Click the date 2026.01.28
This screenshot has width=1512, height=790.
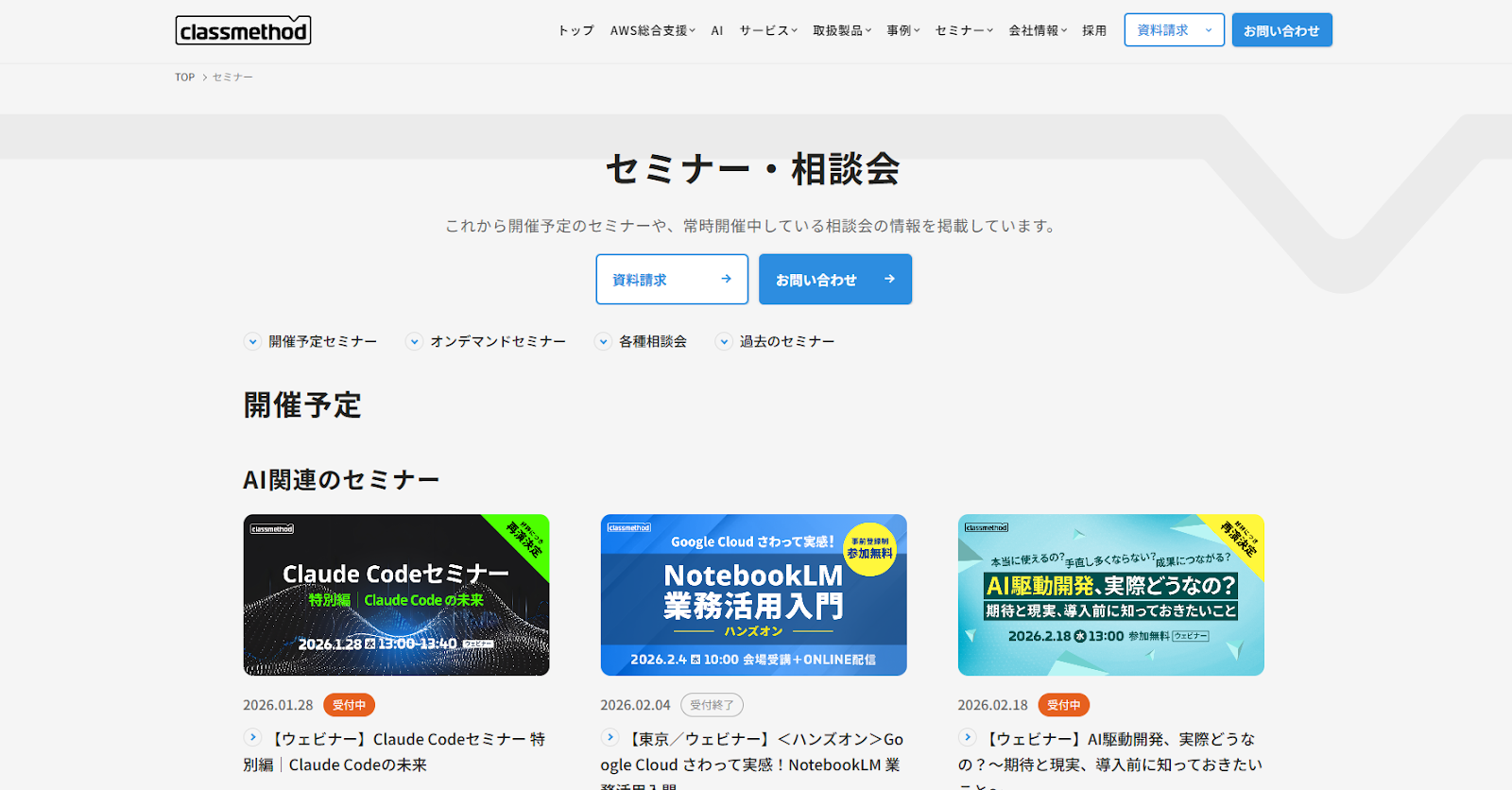click(x=278, y=705)
